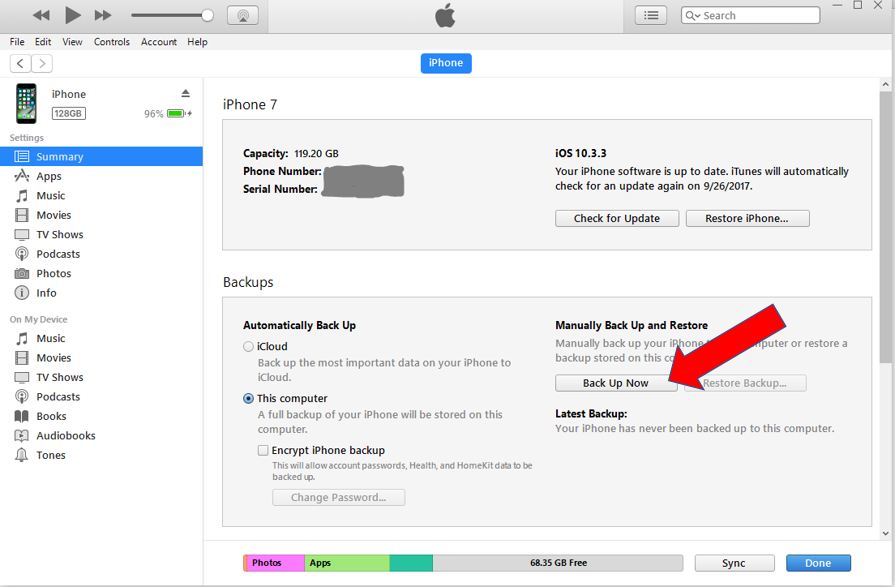
Task: Open the Controls menu
Action: [112, 42]
